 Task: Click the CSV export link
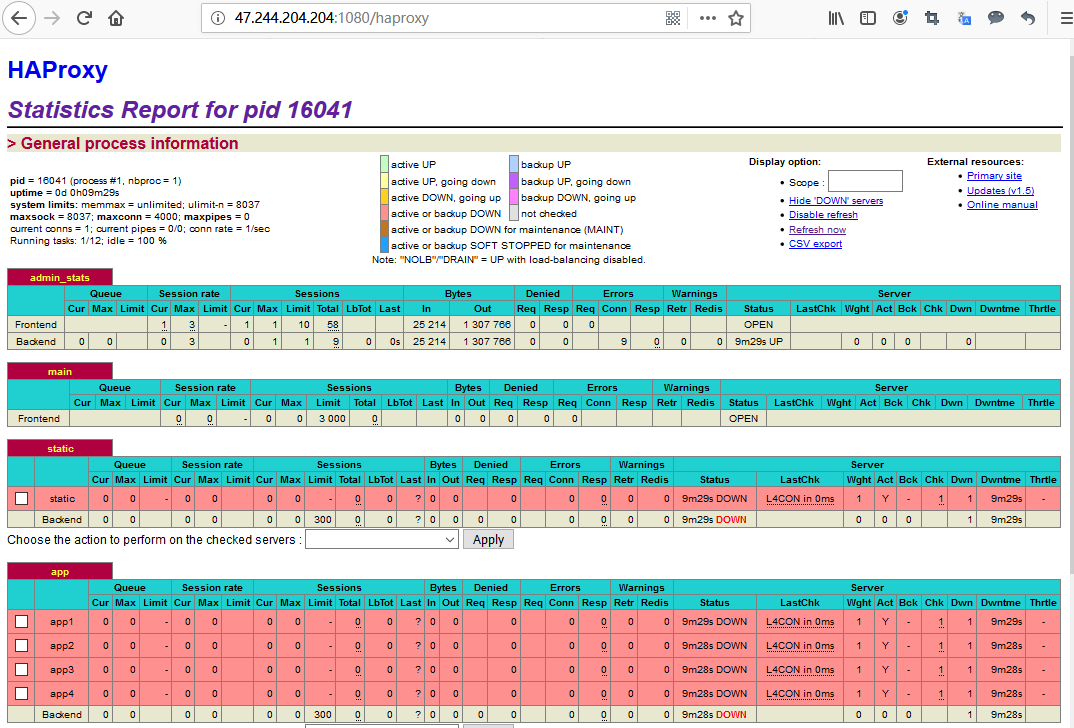tap(815, 244)
